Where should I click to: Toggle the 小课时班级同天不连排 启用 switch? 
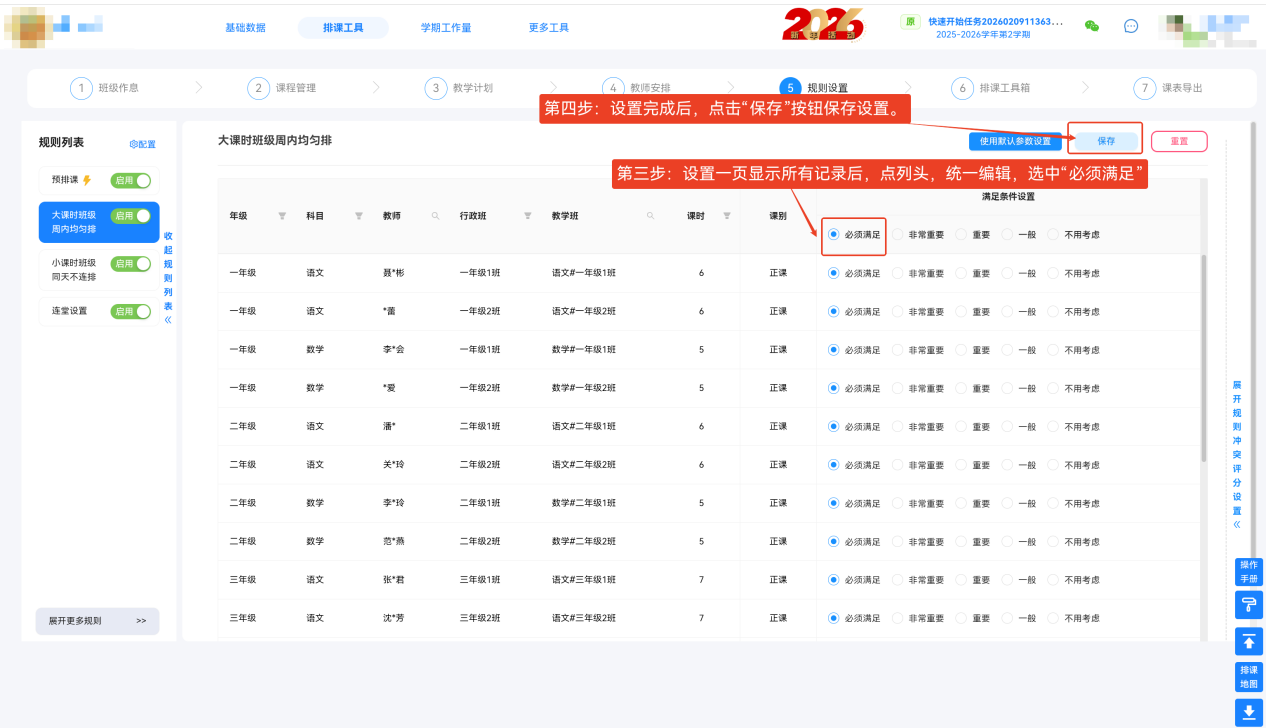(131, 264)
